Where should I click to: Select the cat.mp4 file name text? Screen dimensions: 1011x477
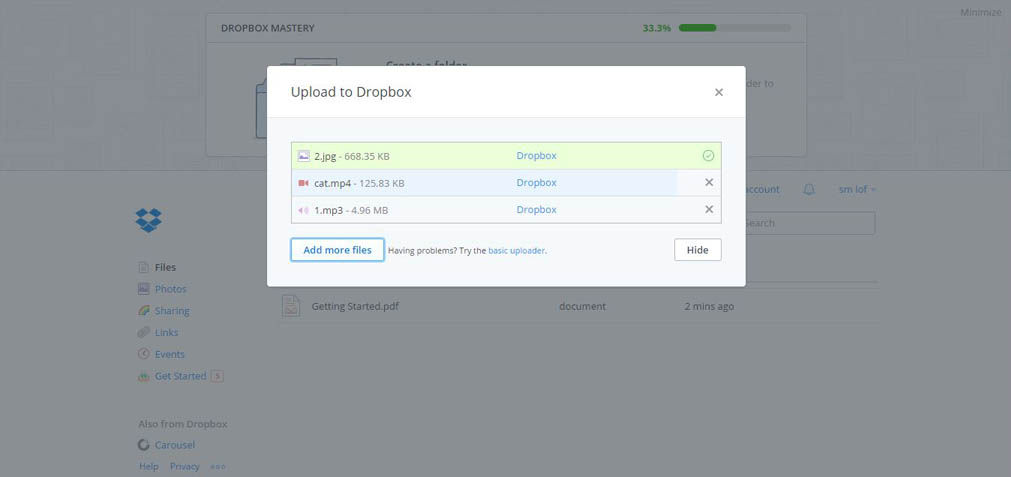click(x=333, y=183)
